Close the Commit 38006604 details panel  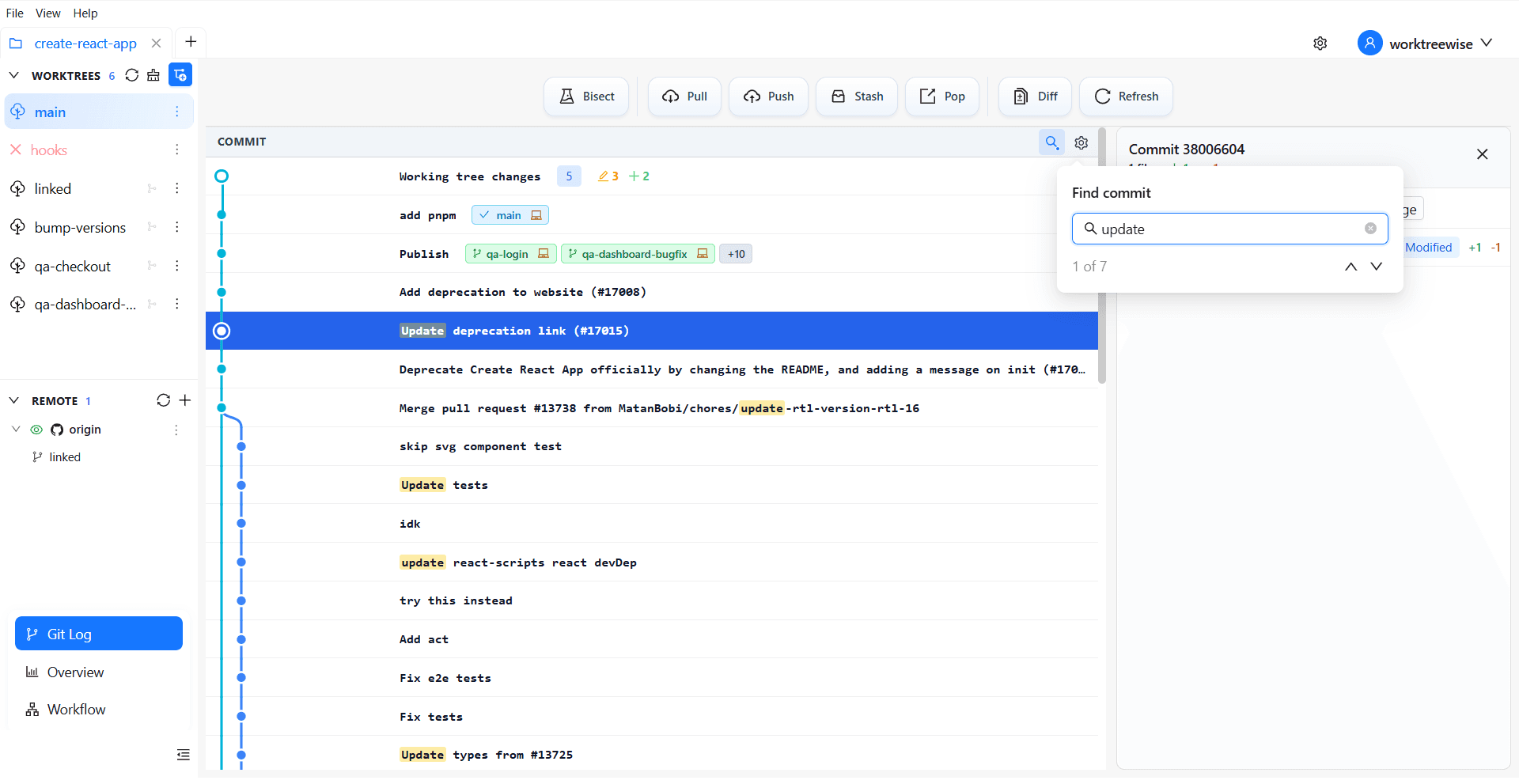(1483, 154)
